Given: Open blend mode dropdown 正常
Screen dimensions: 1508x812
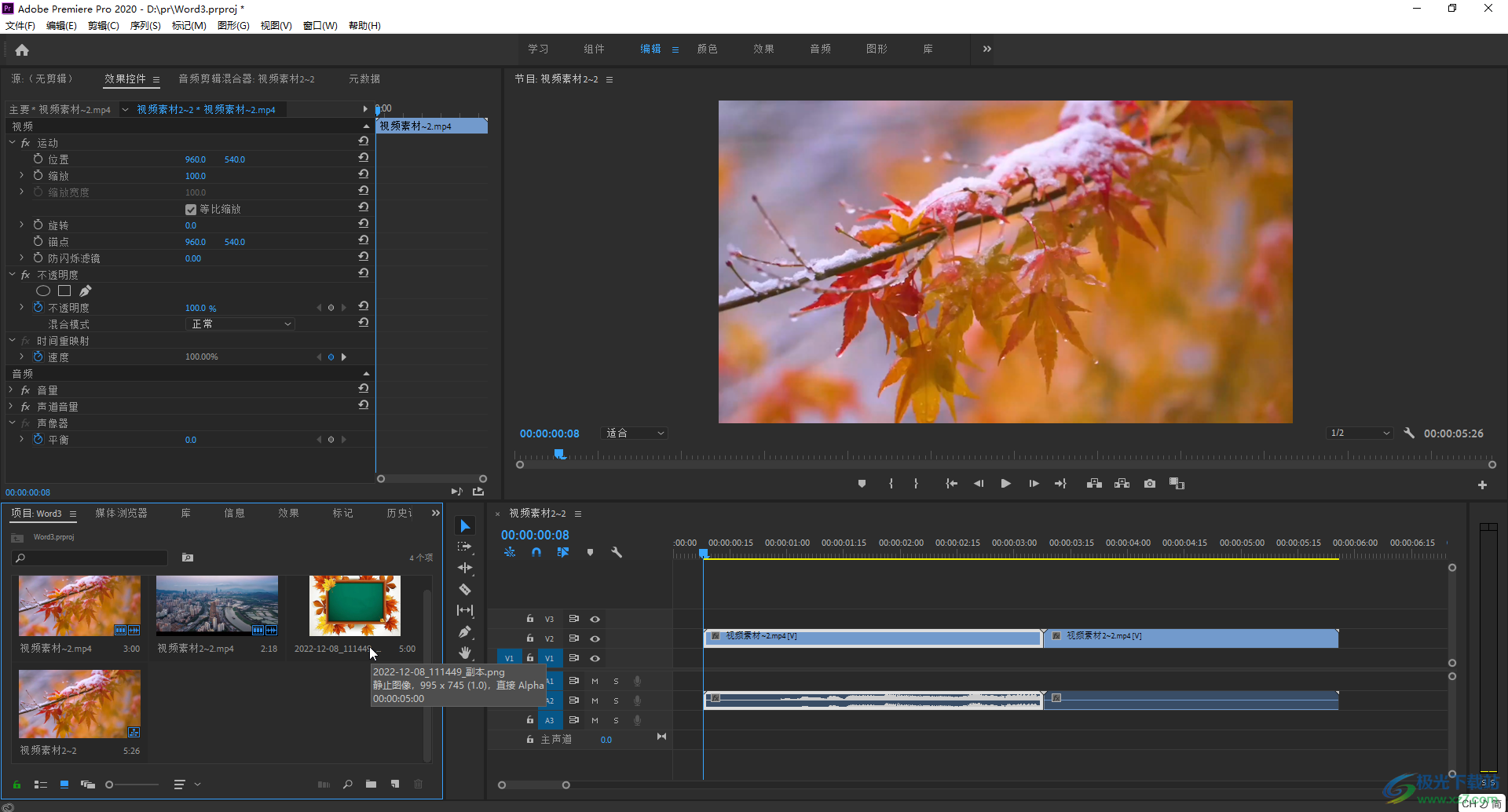Looking at the screenshot, I should [240, 324].
